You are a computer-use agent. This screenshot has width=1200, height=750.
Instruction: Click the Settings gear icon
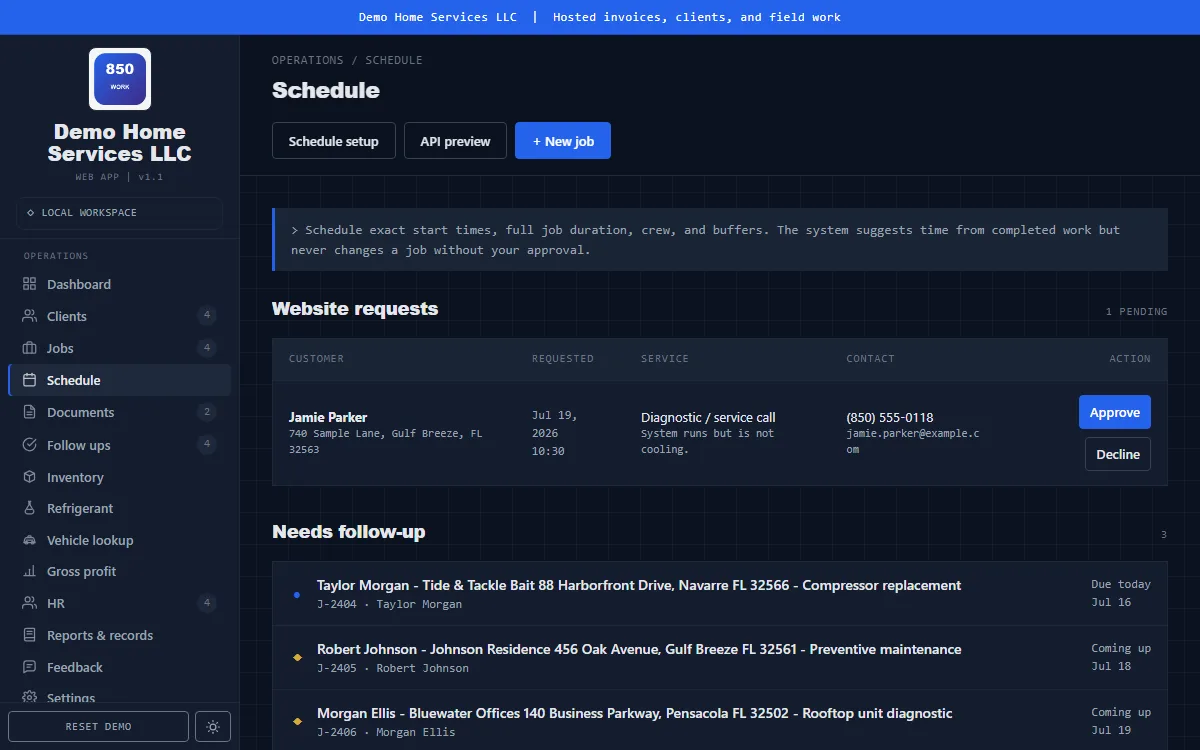[x=29, y=697]
